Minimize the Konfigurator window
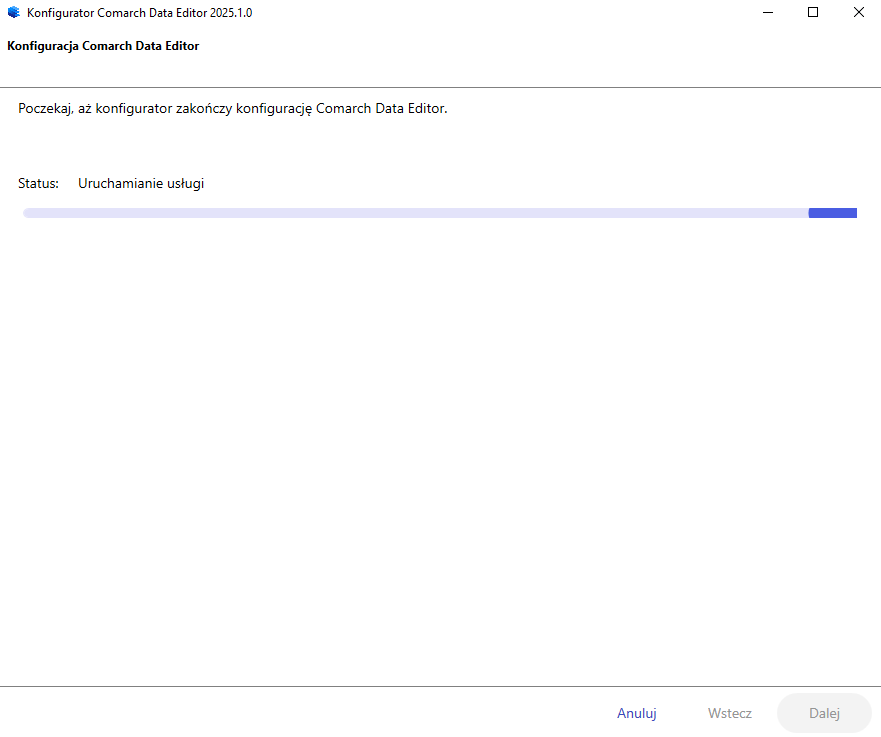The height and width of the screenshot is (737, 881). click(x=768, y=12)
